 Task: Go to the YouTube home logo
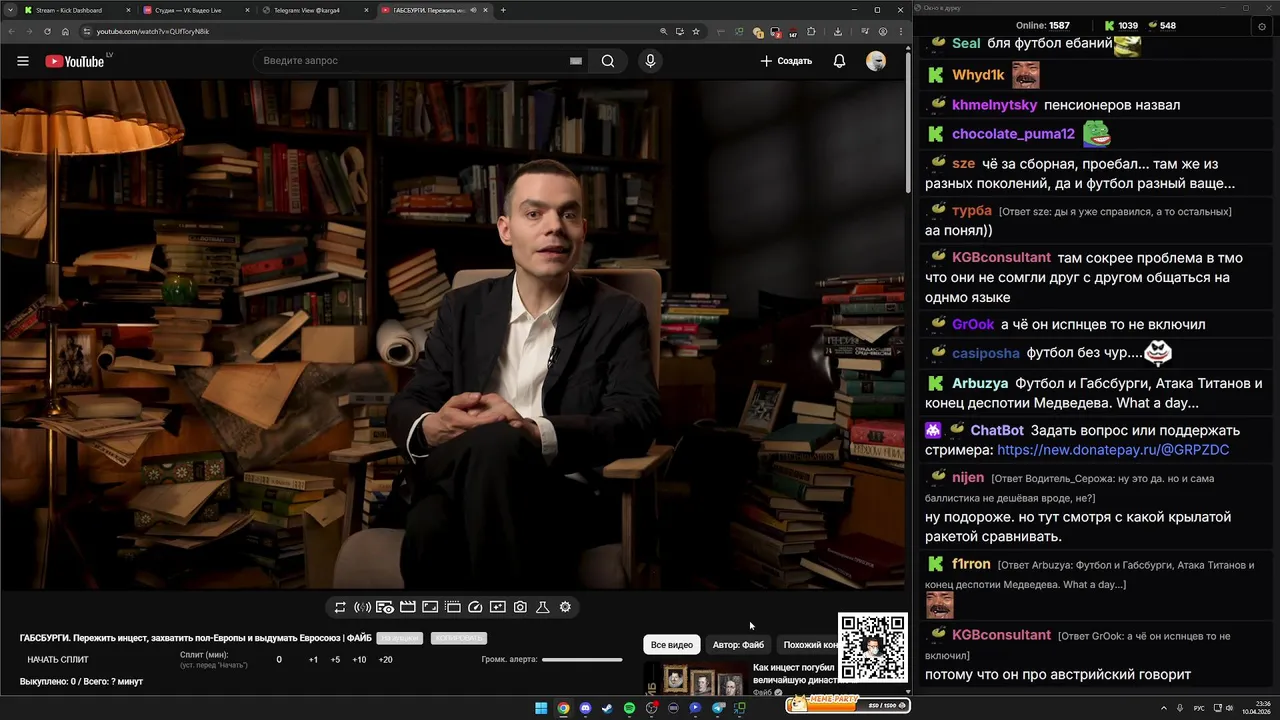pos(75,61)
